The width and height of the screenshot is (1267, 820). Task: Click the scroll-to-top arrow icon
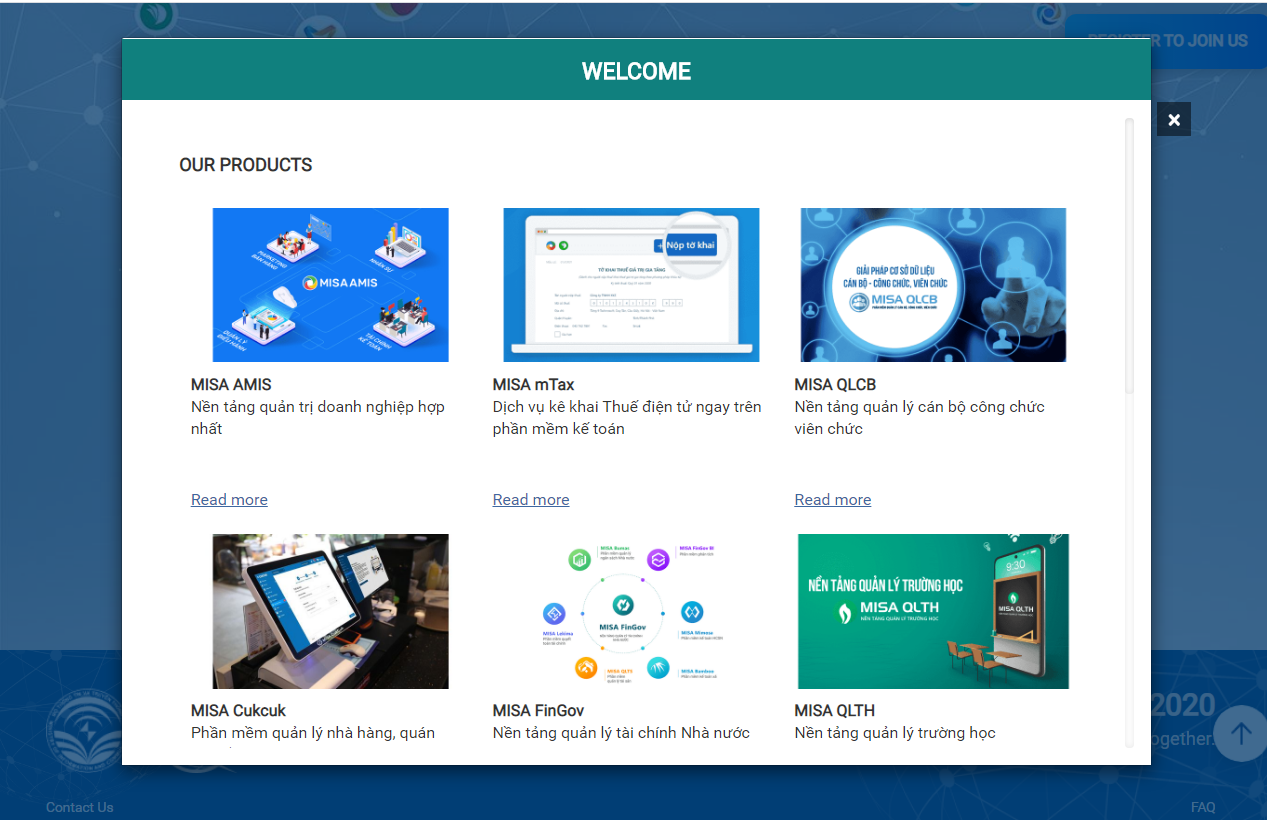click(x=1241, y=734)
